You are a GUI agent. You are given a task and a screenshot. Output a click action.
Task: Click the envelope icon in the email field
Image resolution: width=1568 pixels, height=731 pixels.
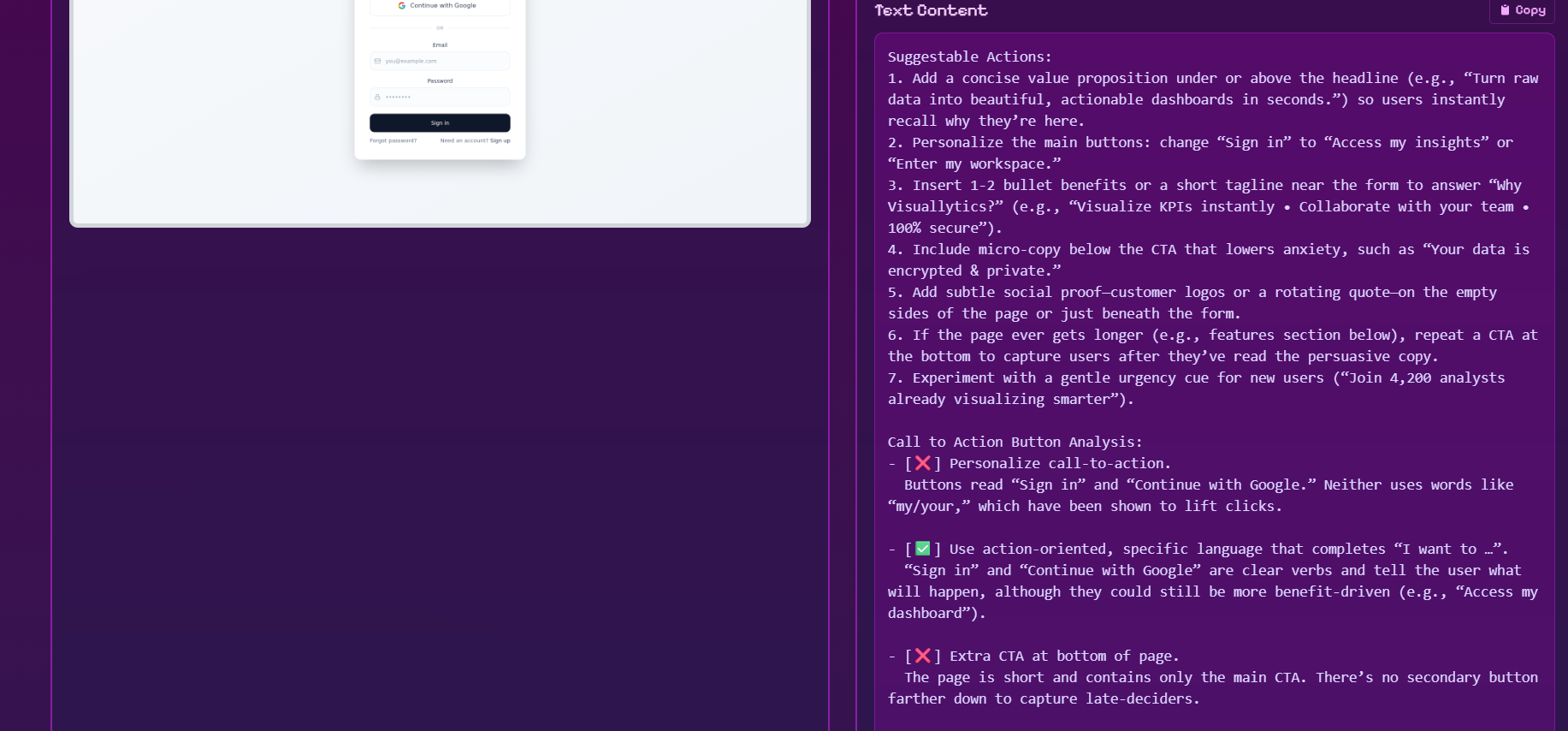tap(377, 61)
